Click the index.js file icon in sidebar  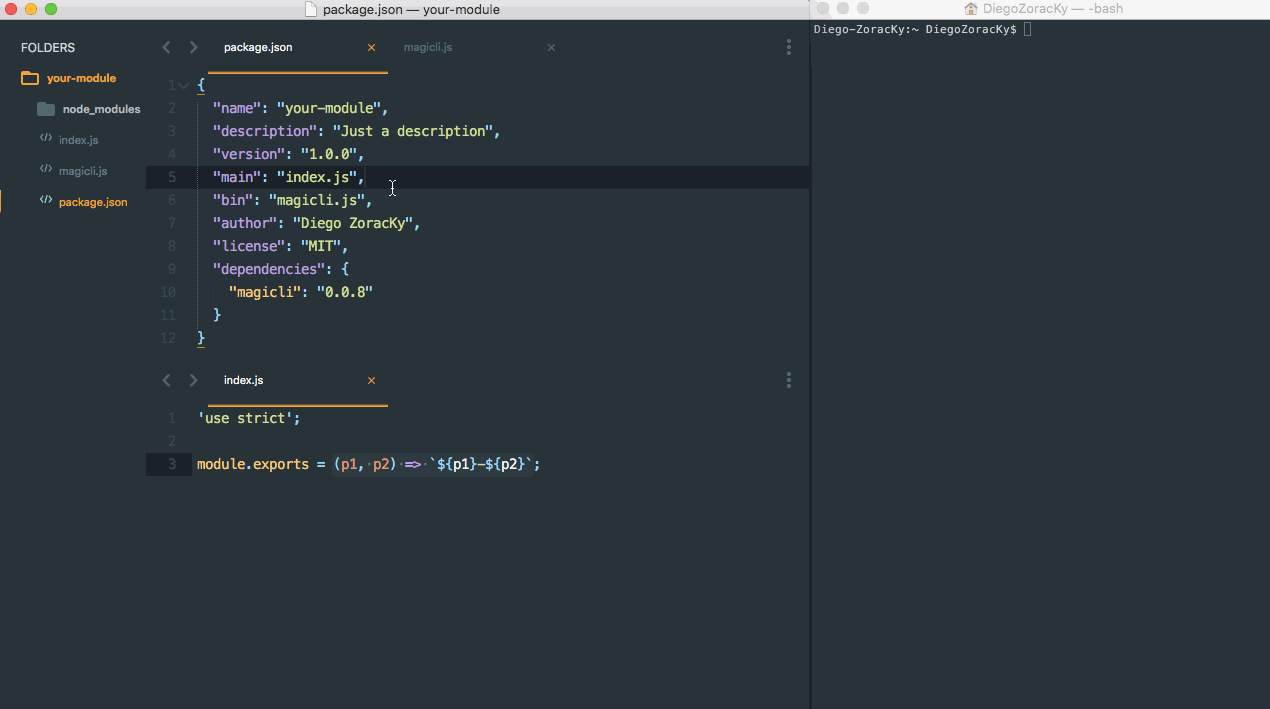[45, 139]
